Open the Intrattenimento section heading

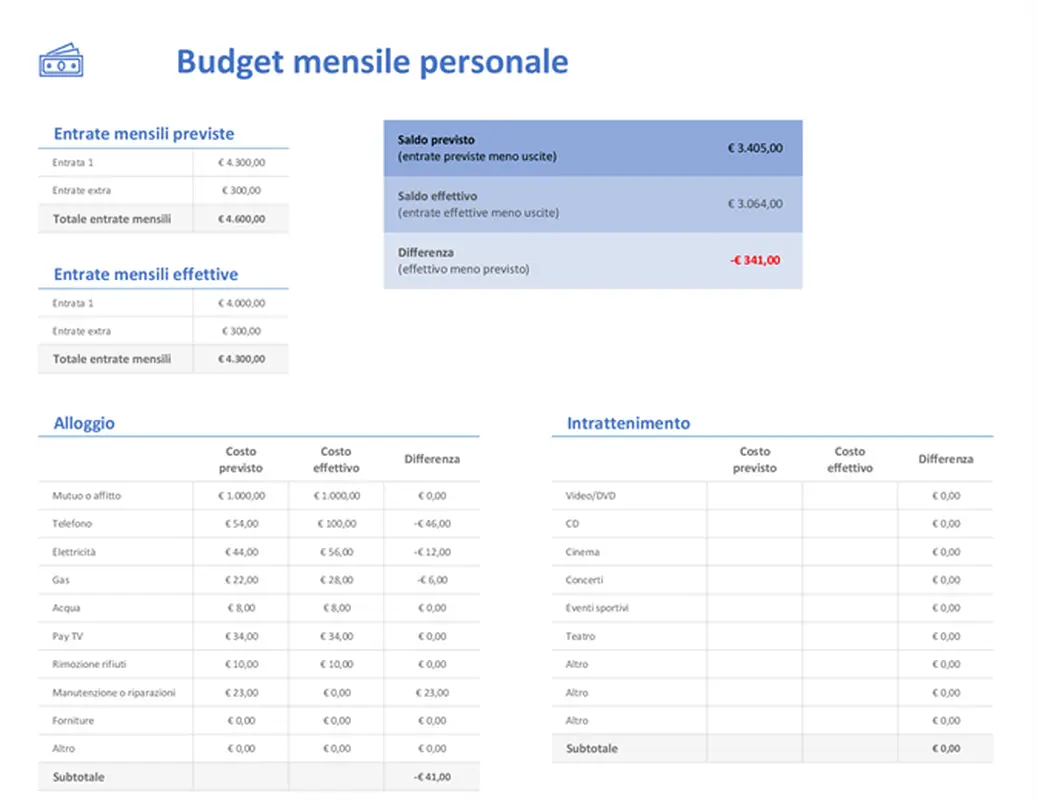[627, 423]
